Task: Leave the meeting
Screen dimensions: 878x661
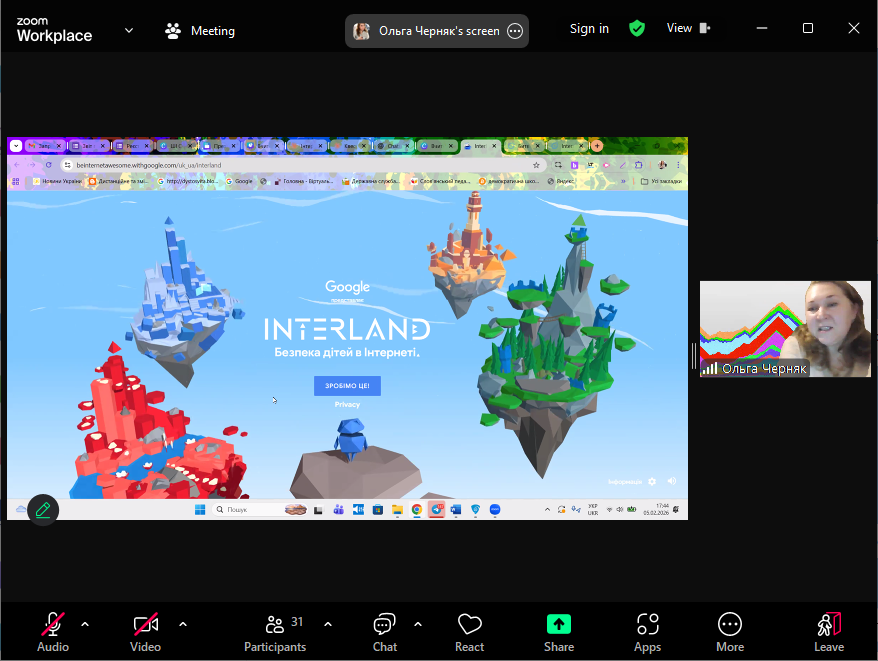Action: [828, 632]
